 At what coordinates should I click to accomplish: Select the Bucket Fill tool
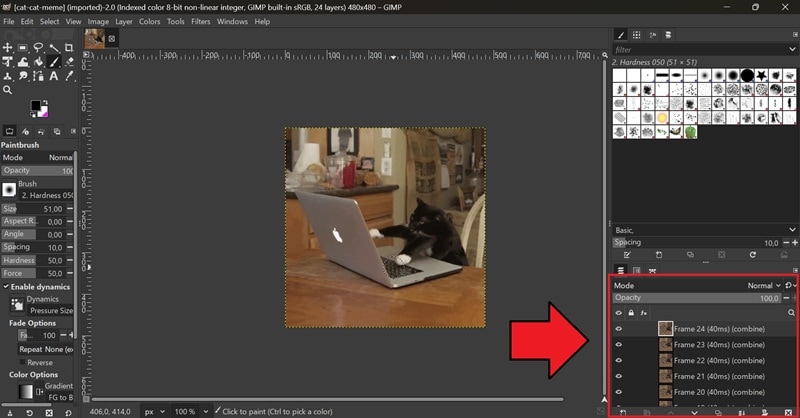pos(38,62)
